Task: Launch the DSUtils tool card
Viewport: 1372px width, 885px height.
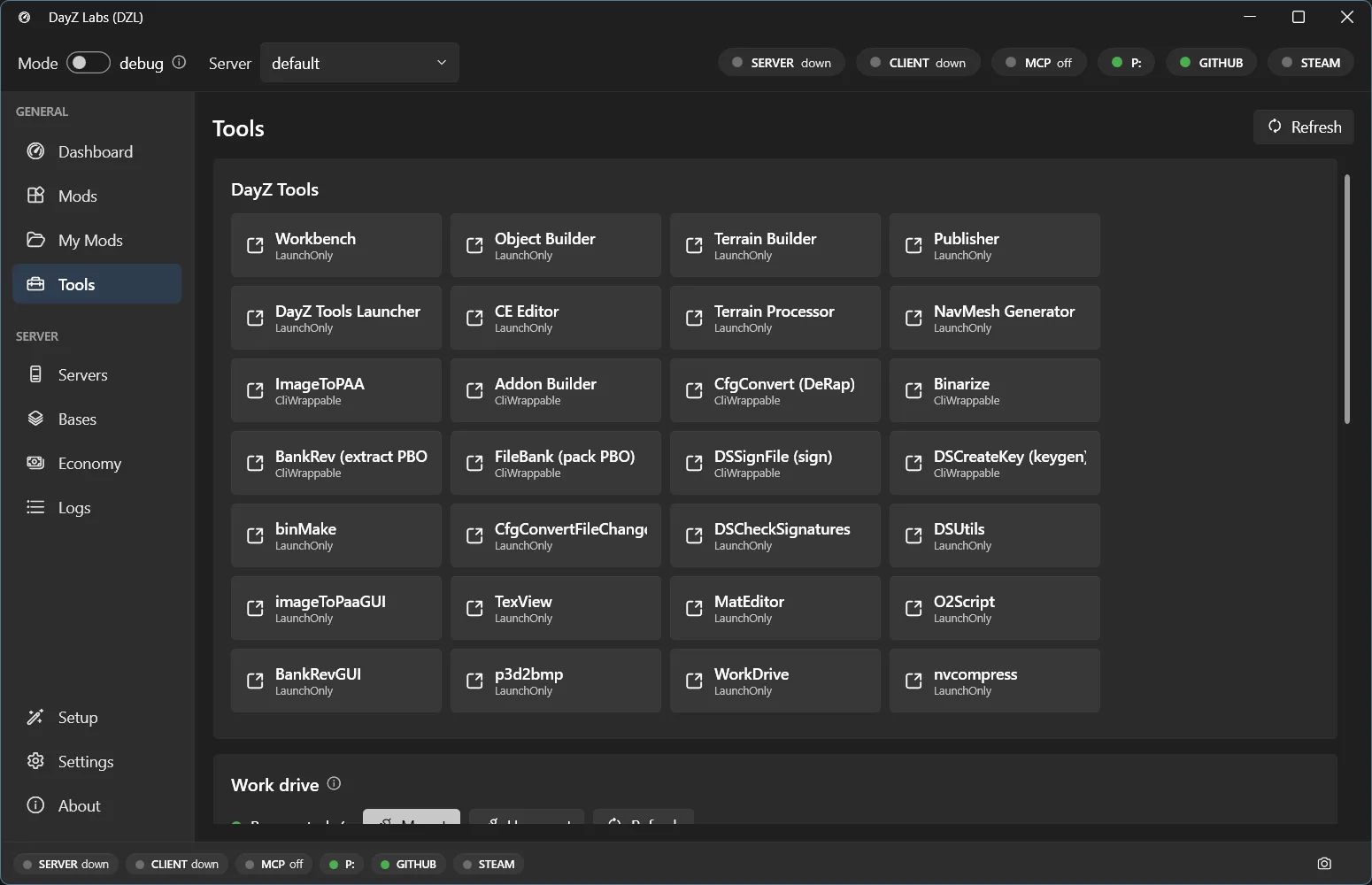Action: (x=995, y=535)
